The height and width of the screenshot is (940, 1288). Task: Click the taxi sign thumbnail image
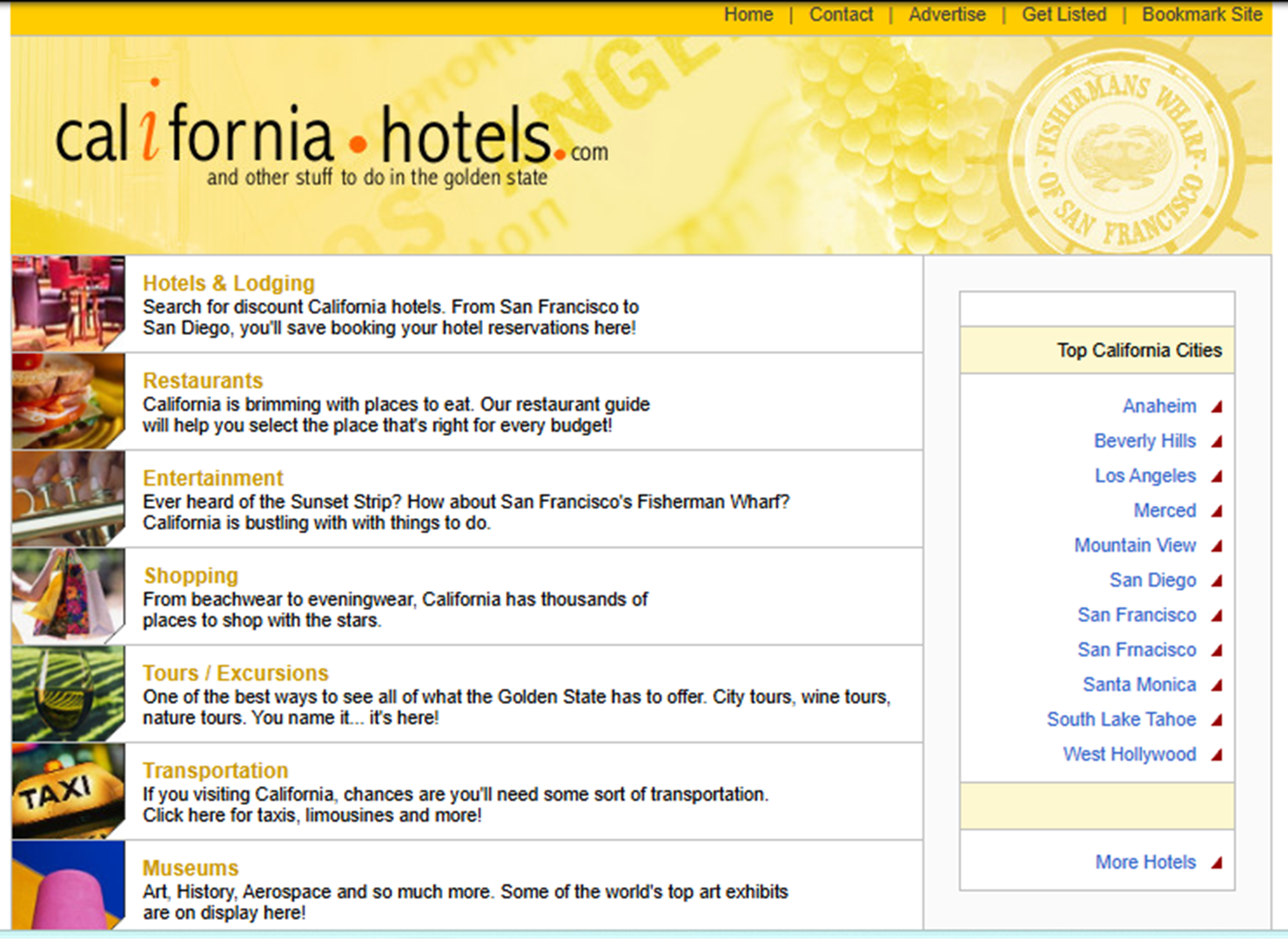69,791
